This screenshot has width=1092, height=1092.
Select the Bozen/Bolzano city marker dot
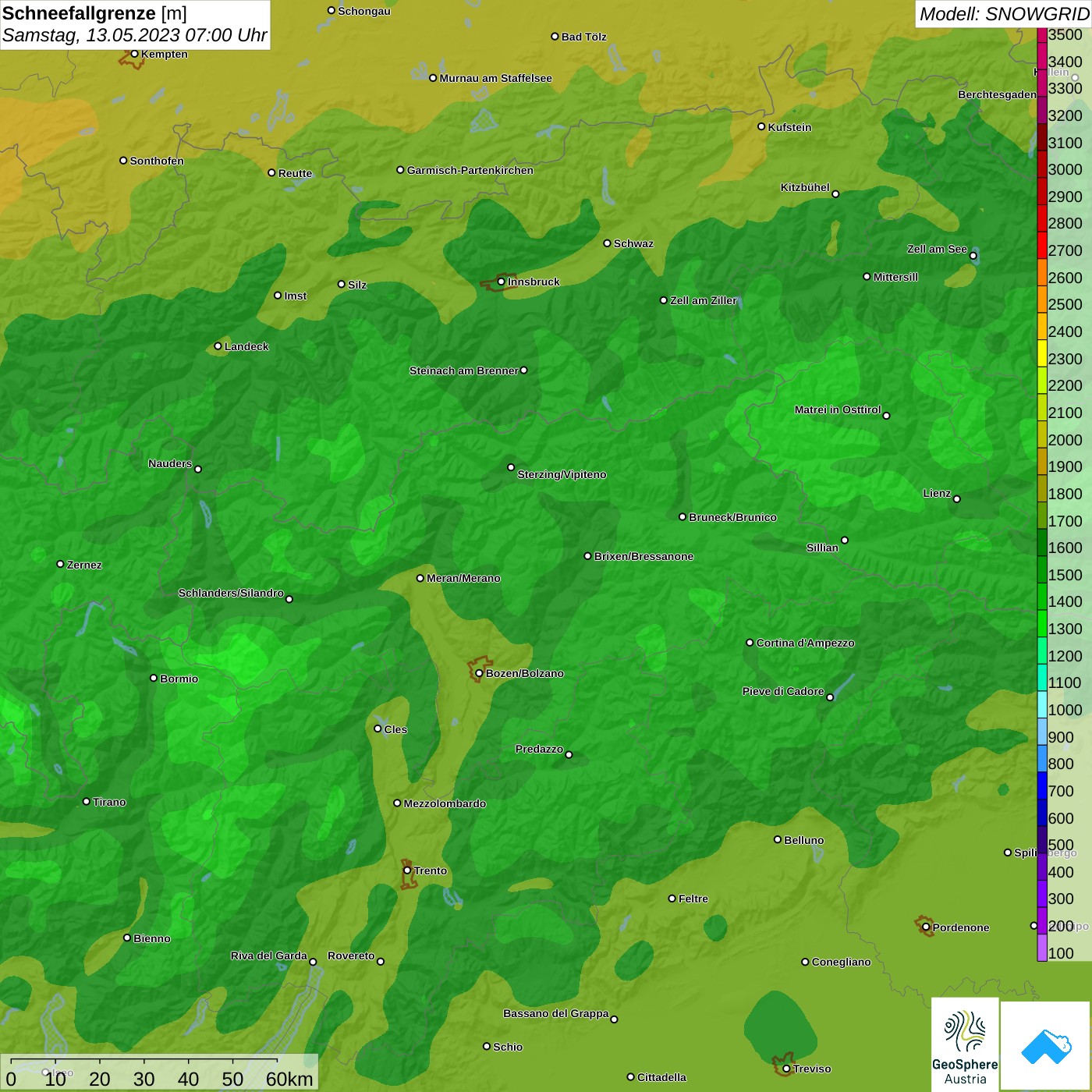point(479,673)
